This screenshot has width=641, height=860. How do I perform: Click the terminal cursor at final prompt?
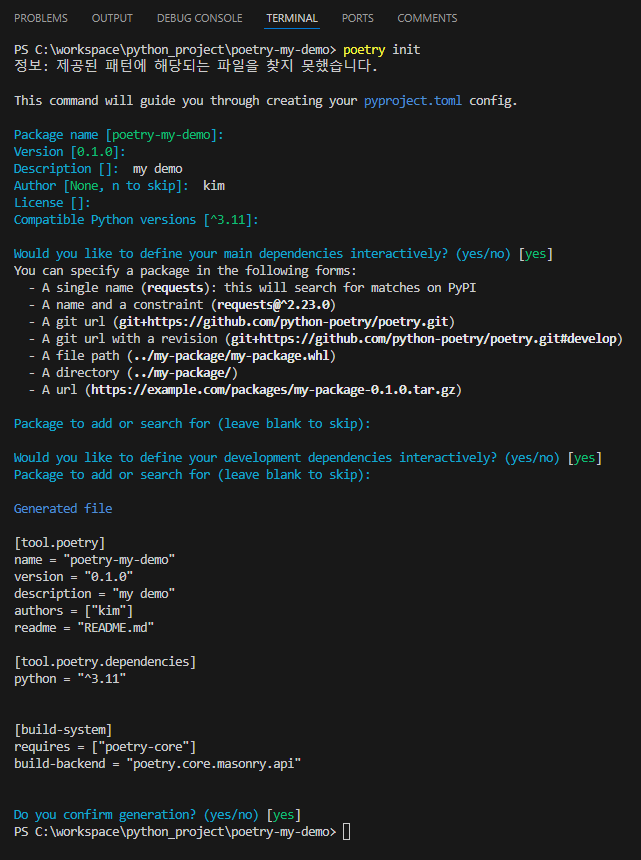point(347,832)
